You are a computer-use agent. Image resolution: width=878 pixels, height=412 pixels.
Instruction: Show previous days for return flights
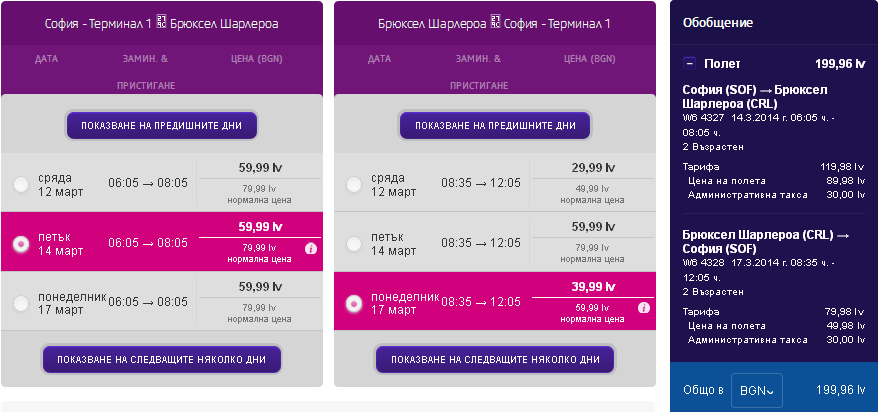[x=495, y=126]
